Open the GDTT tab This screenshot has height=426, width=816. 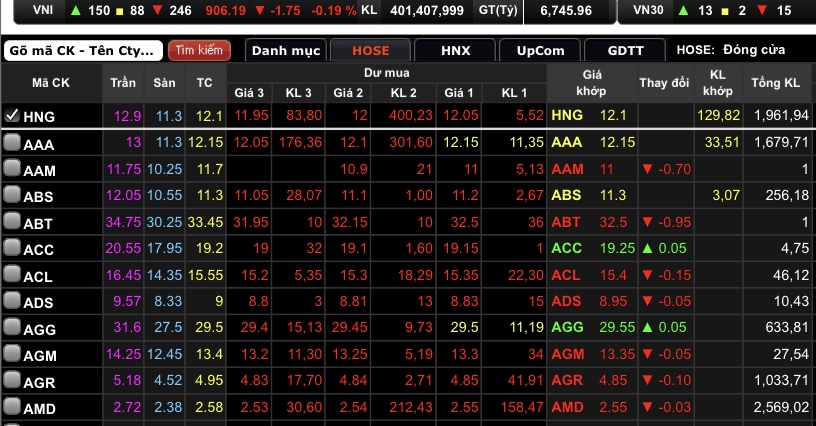pos(625,50)
